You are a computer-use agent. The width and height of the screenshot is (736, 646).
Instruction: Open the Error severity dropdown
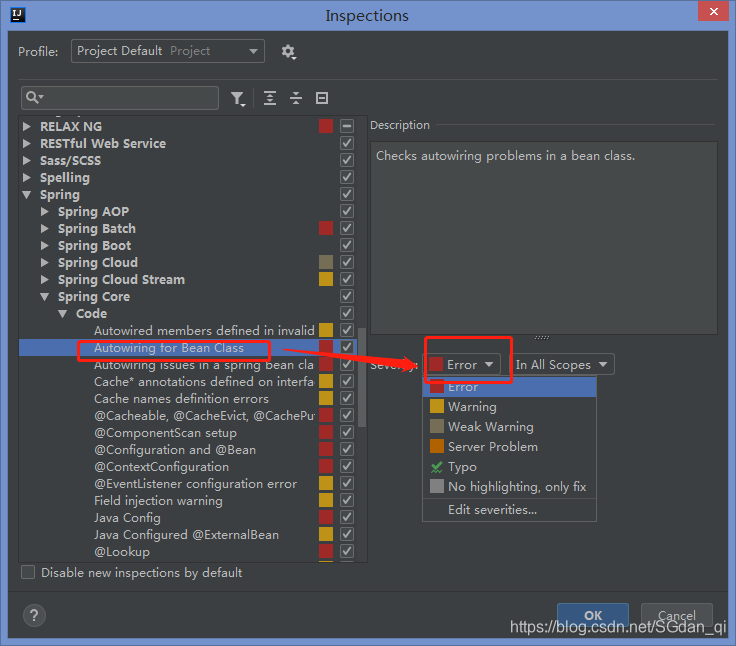point(462,364)
